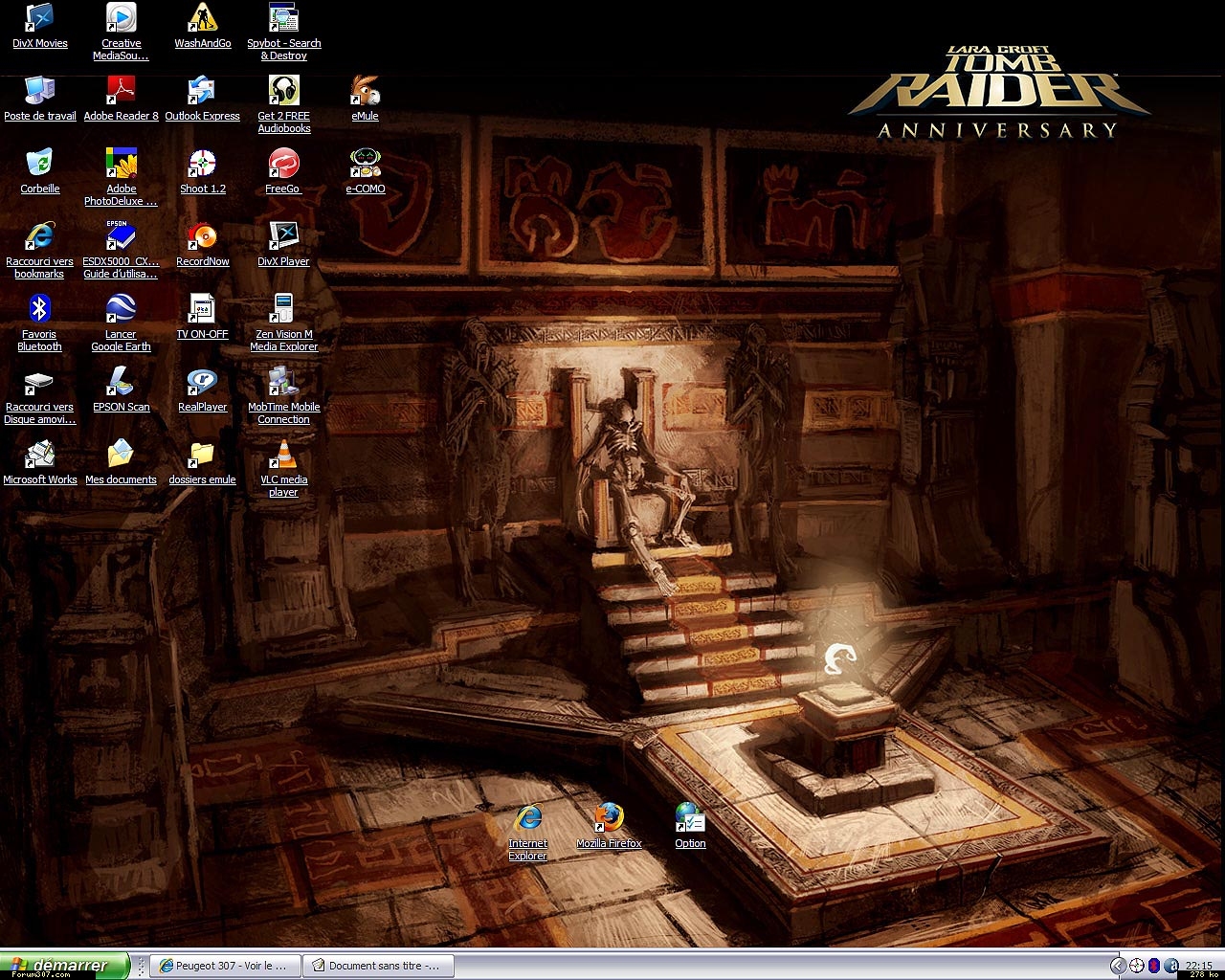Image resolution: width=1225 pixels, height=980 pixels.
Task: Open the Mes documents folder
Action: pos(121,463)
